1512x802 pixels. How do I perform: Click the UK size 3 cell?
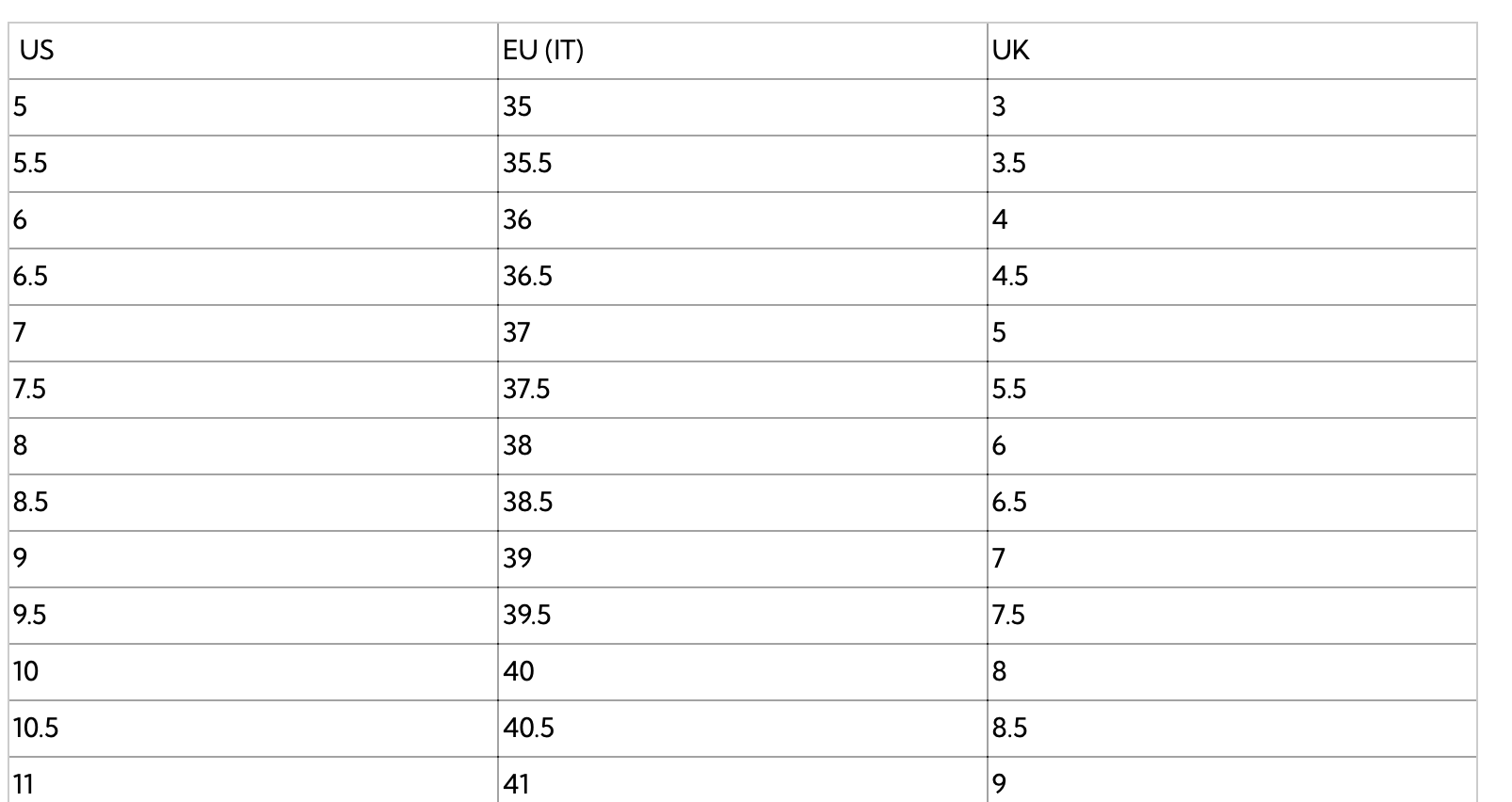click(x=999, y=107)
